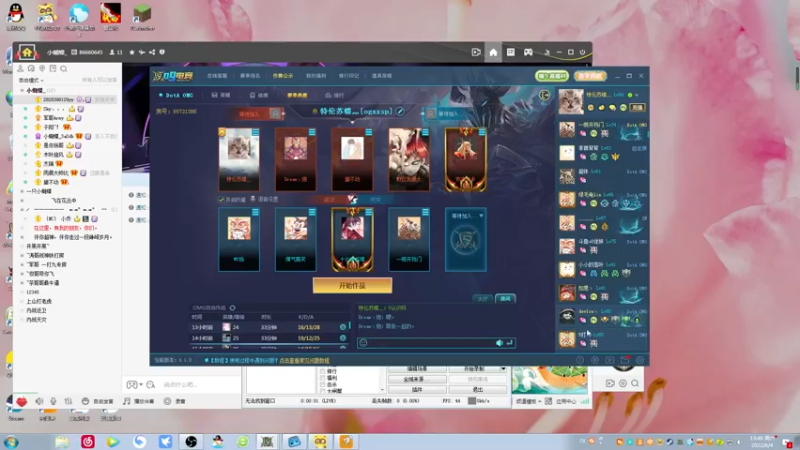
Task: Click the grid apps icon in voice app toolbar
Action: pos(510,52)
